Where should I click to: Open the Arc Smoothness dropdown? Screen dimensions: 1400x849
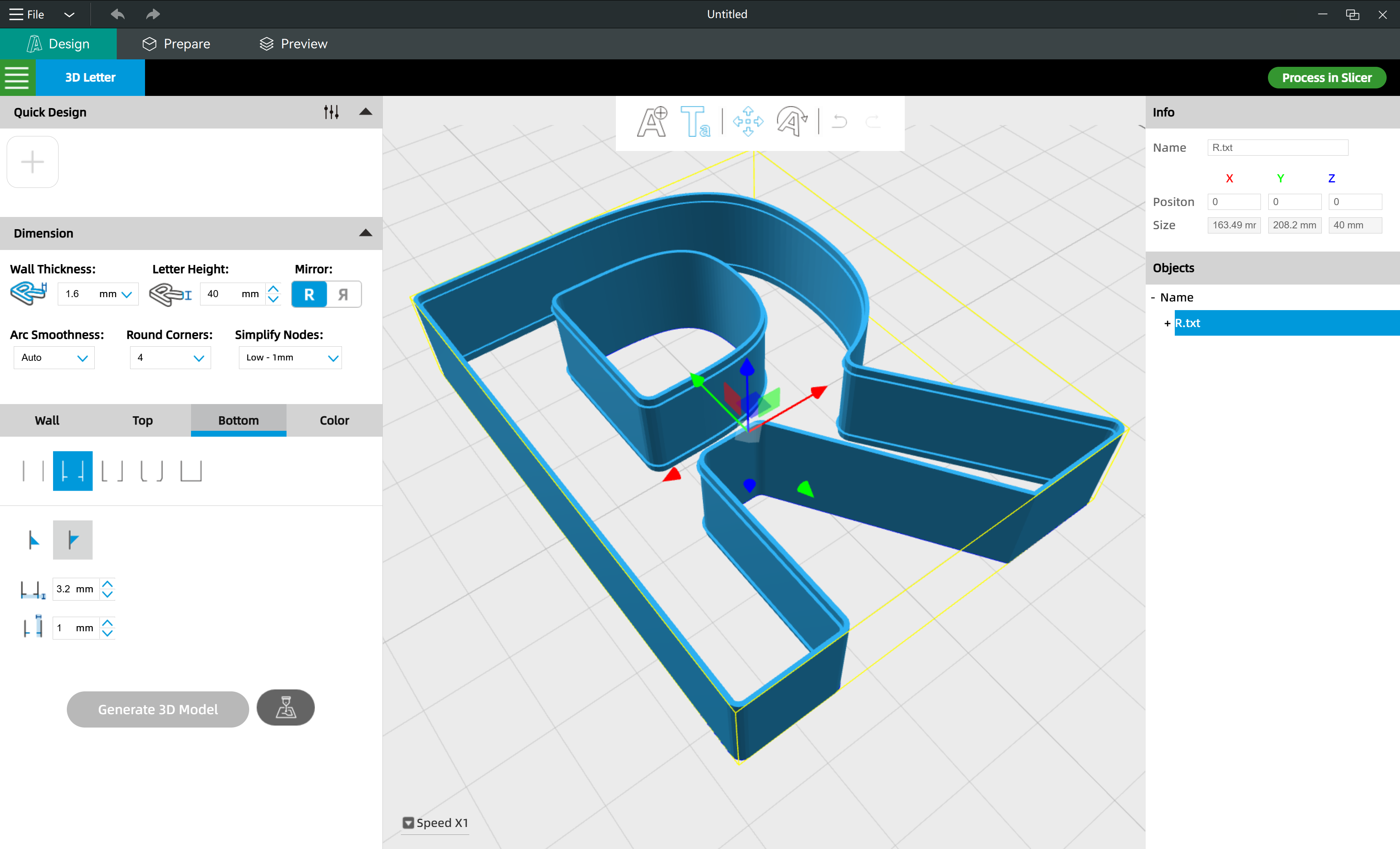pyautogui.click(x=54, y=358)
